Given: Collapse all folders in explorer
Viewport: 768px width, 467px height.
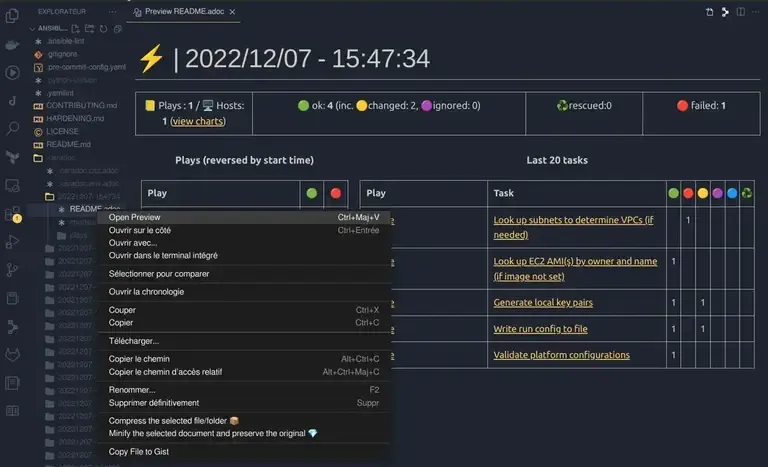Looking at the screenshot, I should (118, 29).
